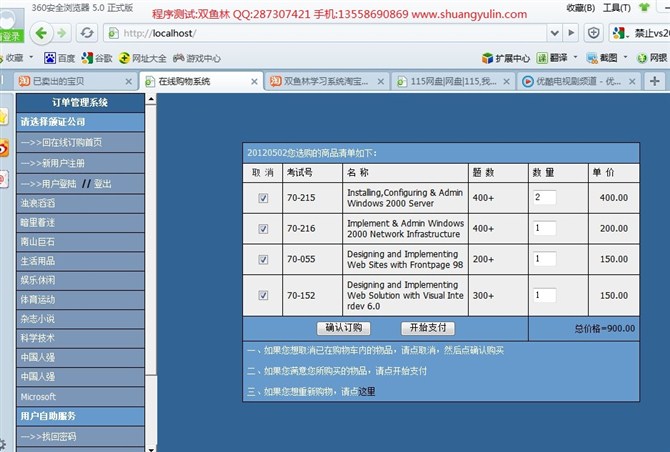670x452 pixels.
Task: Click the browser forward arrow button
Action: click(62, 33)
